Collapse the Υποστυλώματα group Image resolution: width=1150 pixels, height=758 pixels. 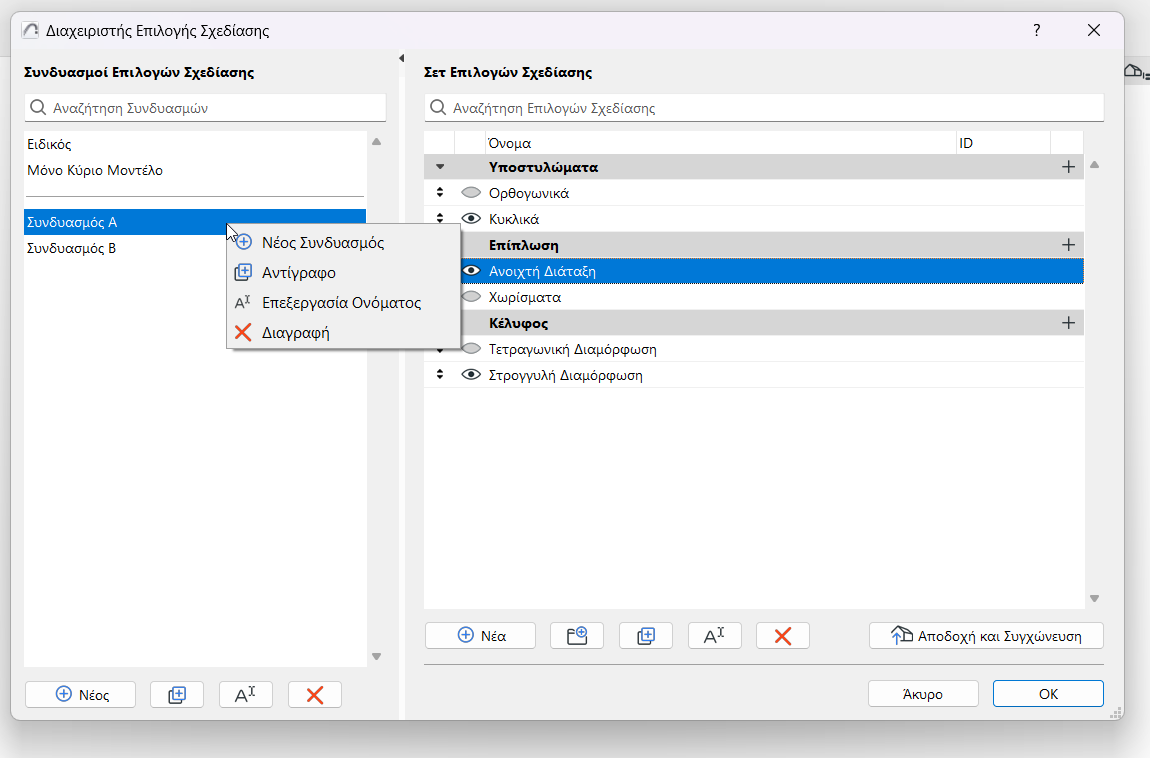(440, 167)
